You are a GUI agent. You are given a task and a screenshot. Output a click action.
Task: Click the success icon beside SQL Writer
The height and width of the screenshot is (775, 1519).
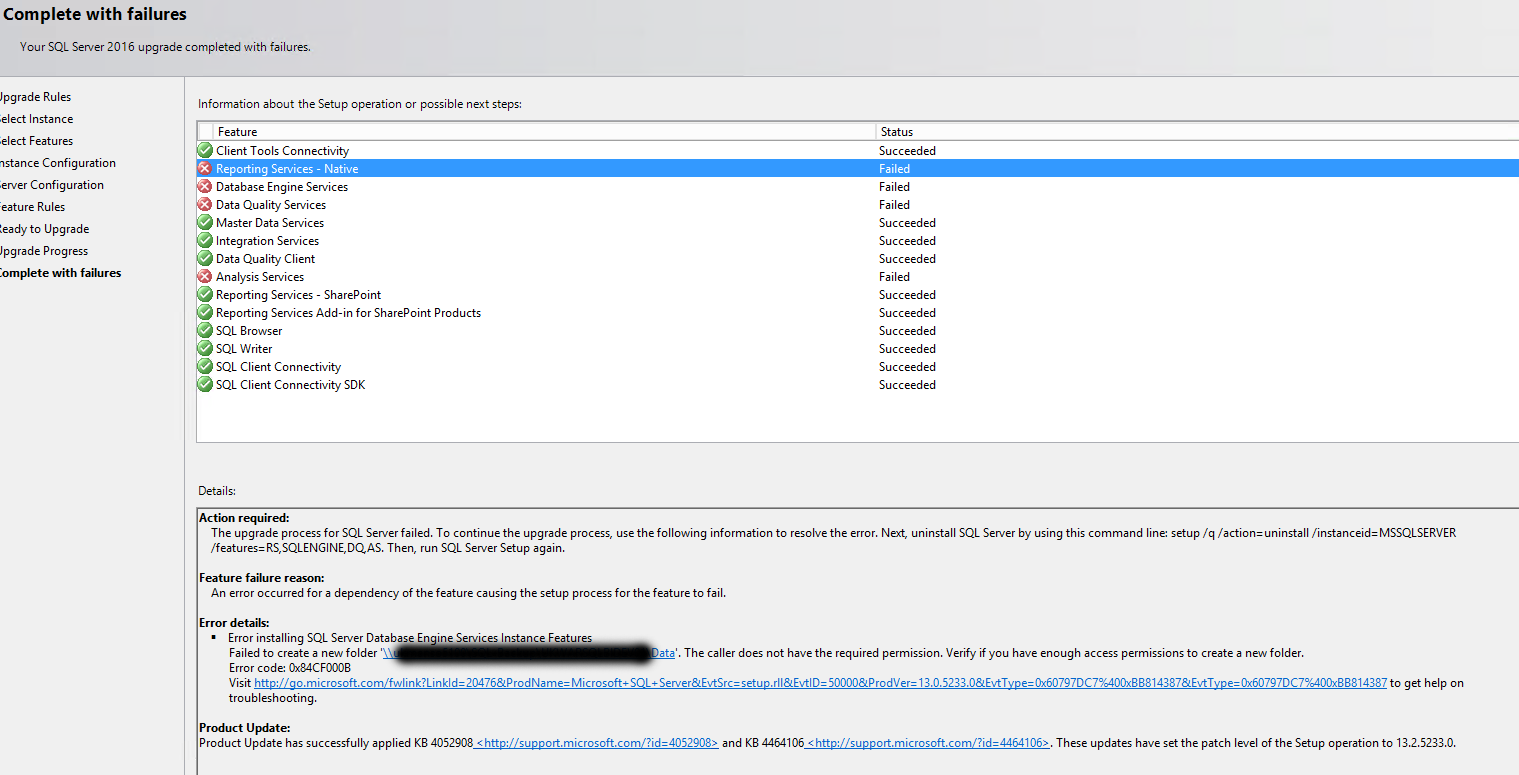[205, 349]
